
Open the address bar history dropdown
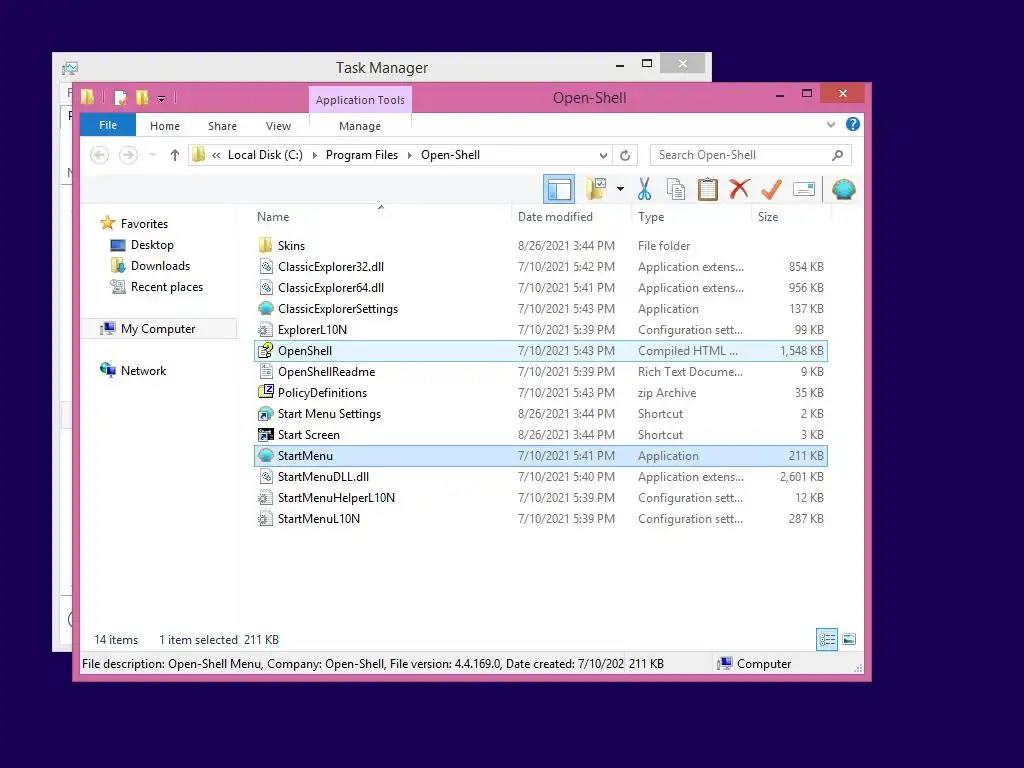click(x=603, y=155)
